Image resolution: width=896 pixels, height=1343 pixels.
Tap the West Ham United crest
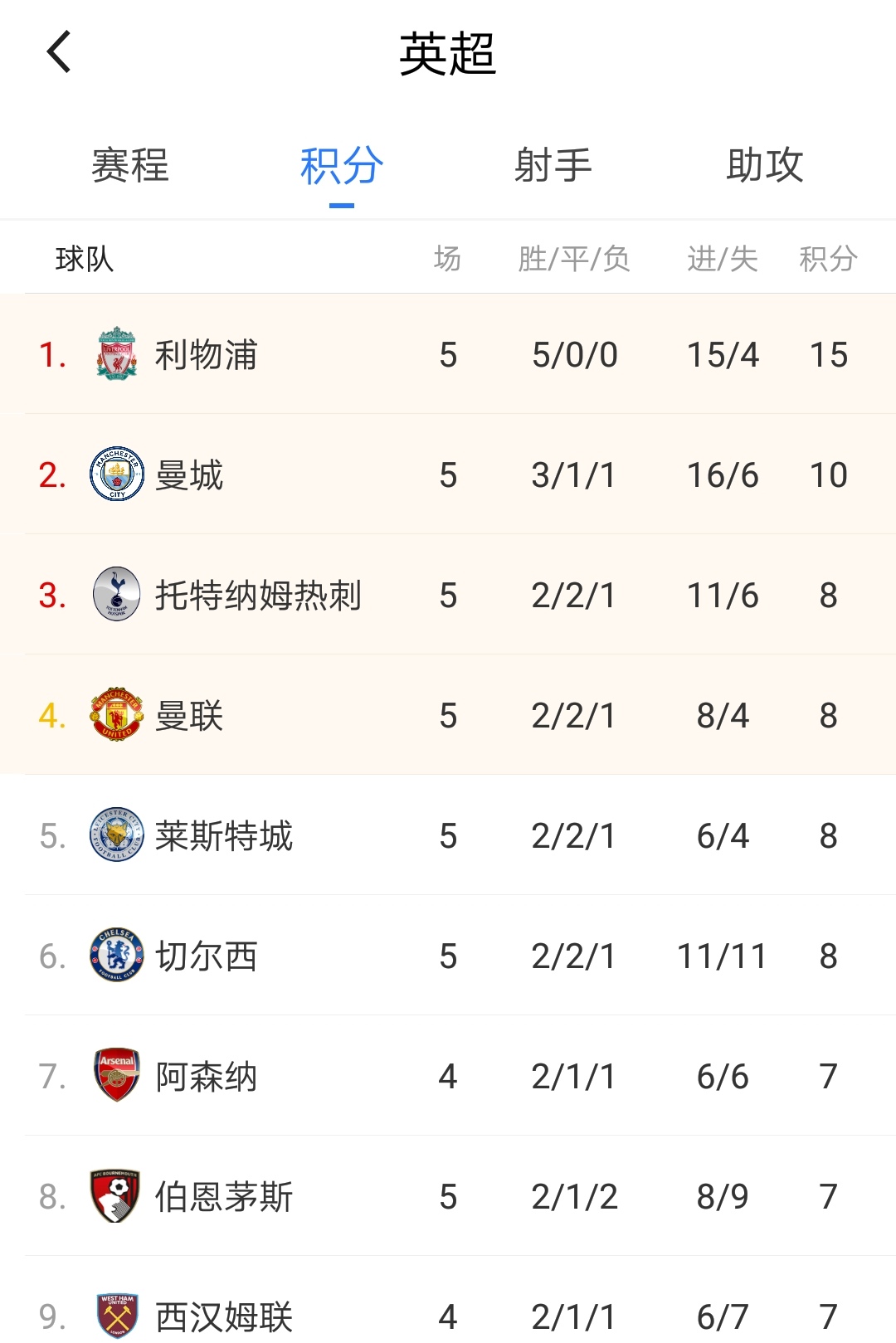pos(117,1316)
